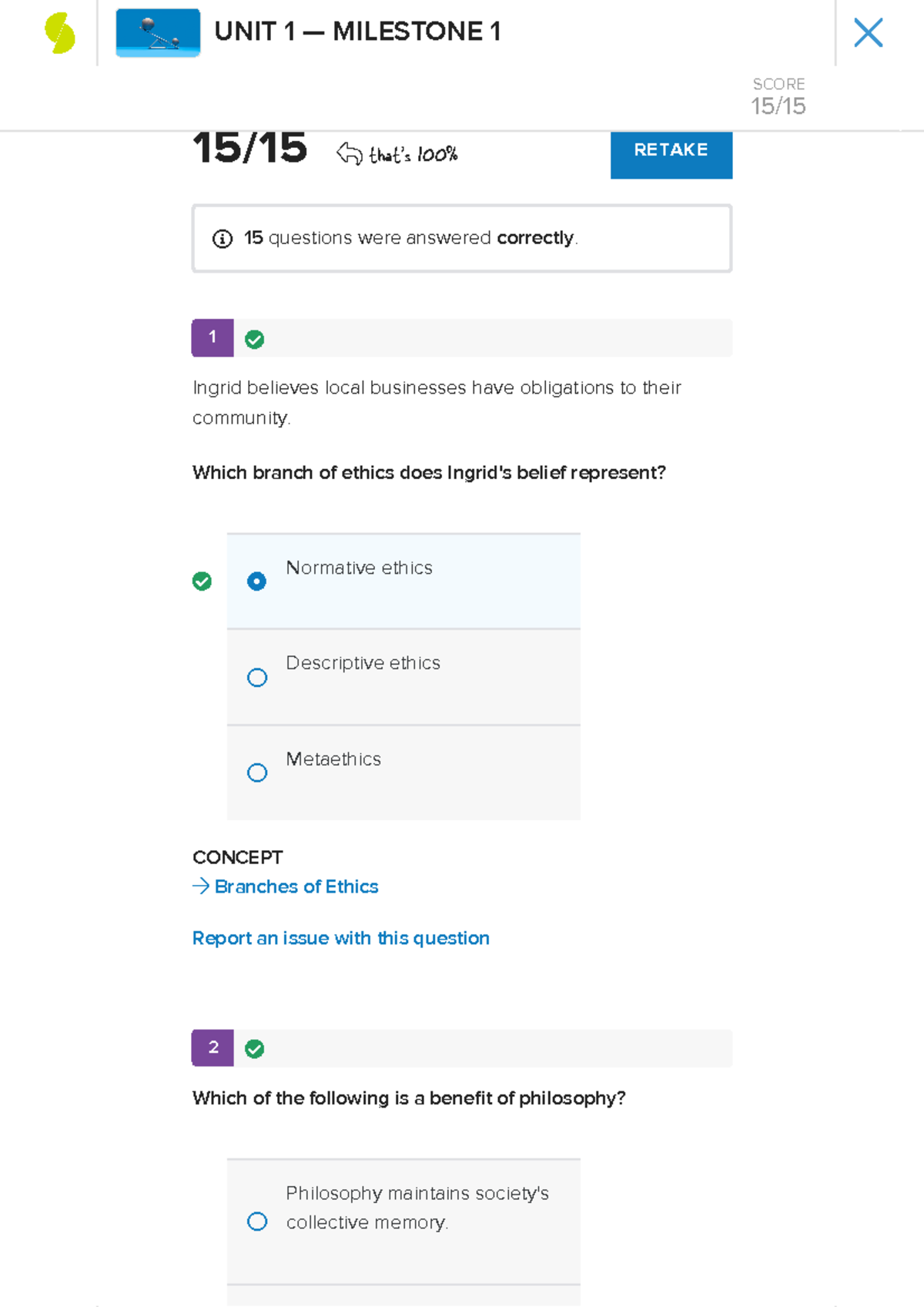The height and width of the screenshot is (1307, 924).
Task: Open the Branches of Ethics concept link
Action: tap(295, 886)
